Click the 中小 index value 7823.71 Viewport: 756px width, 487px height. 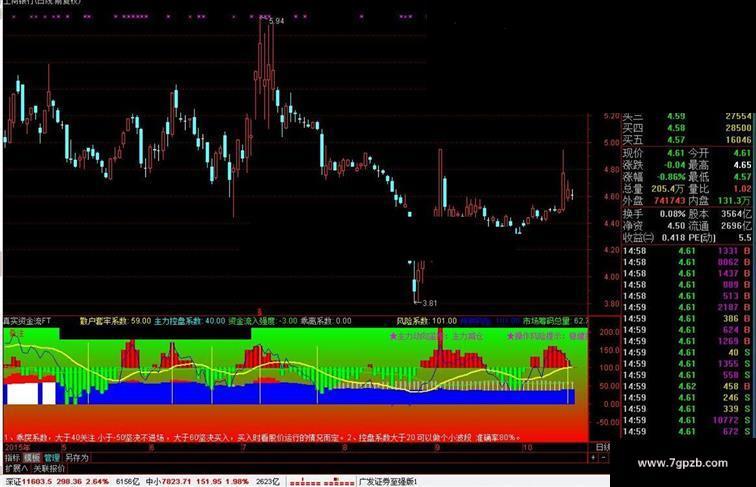[177, 481]
